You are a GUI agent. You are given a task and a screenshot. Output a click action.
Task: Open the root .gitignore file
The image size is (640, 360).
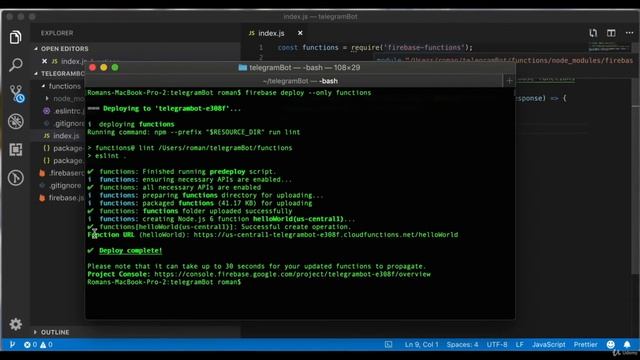point(61,185)
